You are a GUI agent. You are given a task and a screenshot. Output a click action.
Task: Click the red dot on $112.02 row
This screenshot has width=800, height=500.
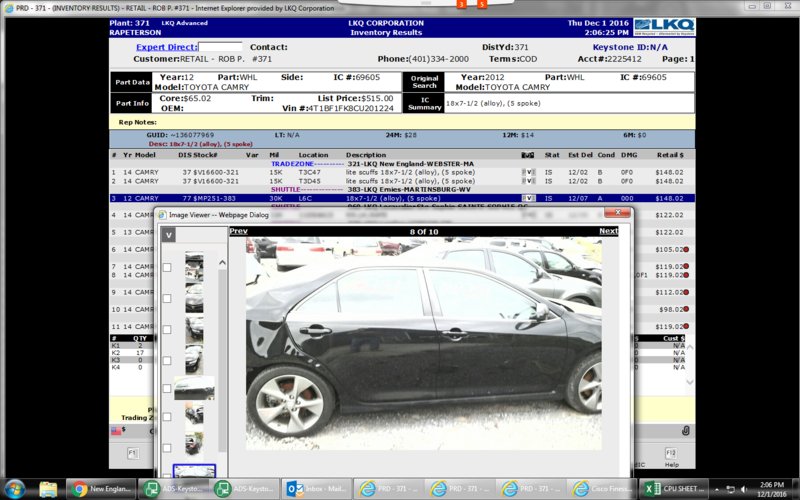coord(686,292)
